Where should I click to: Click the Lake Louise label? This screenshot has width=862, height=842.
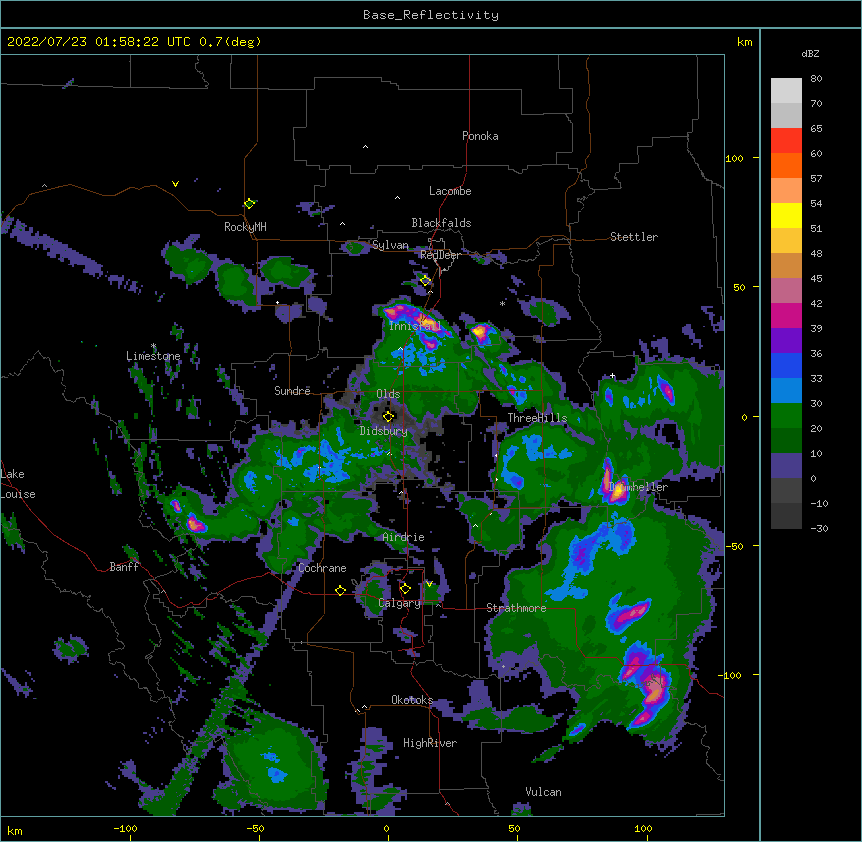pos(18,484)
